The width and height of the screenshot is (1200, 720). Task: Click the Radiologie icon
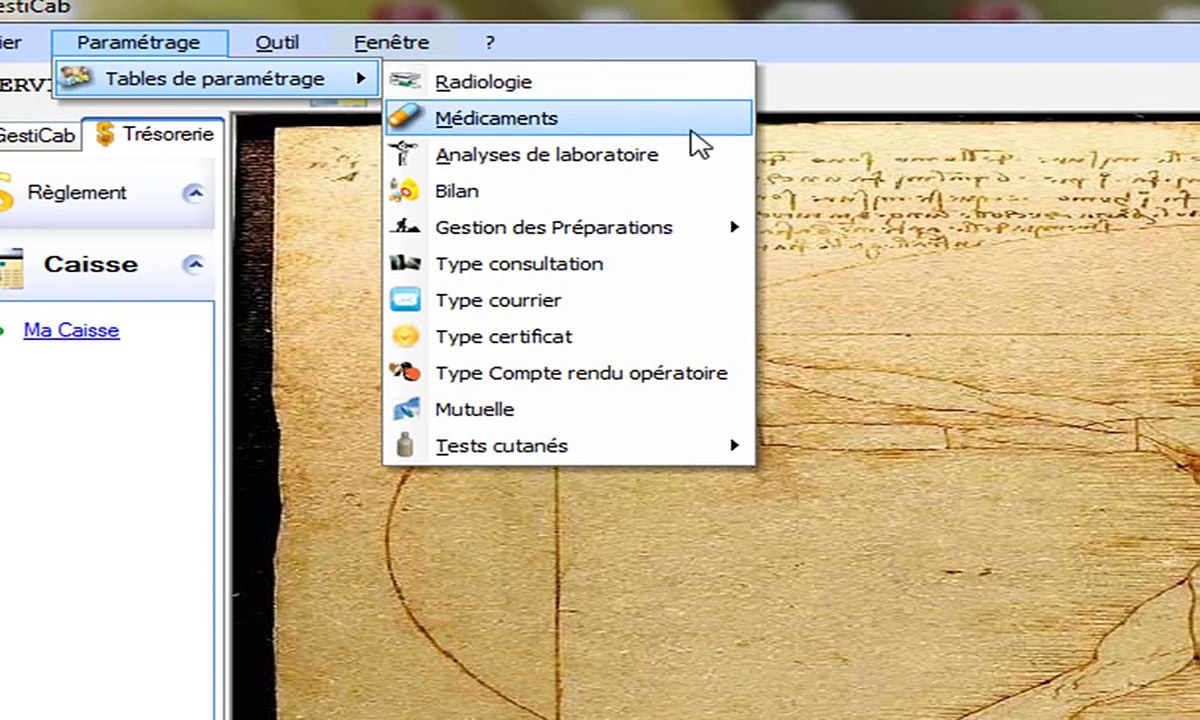405,82
